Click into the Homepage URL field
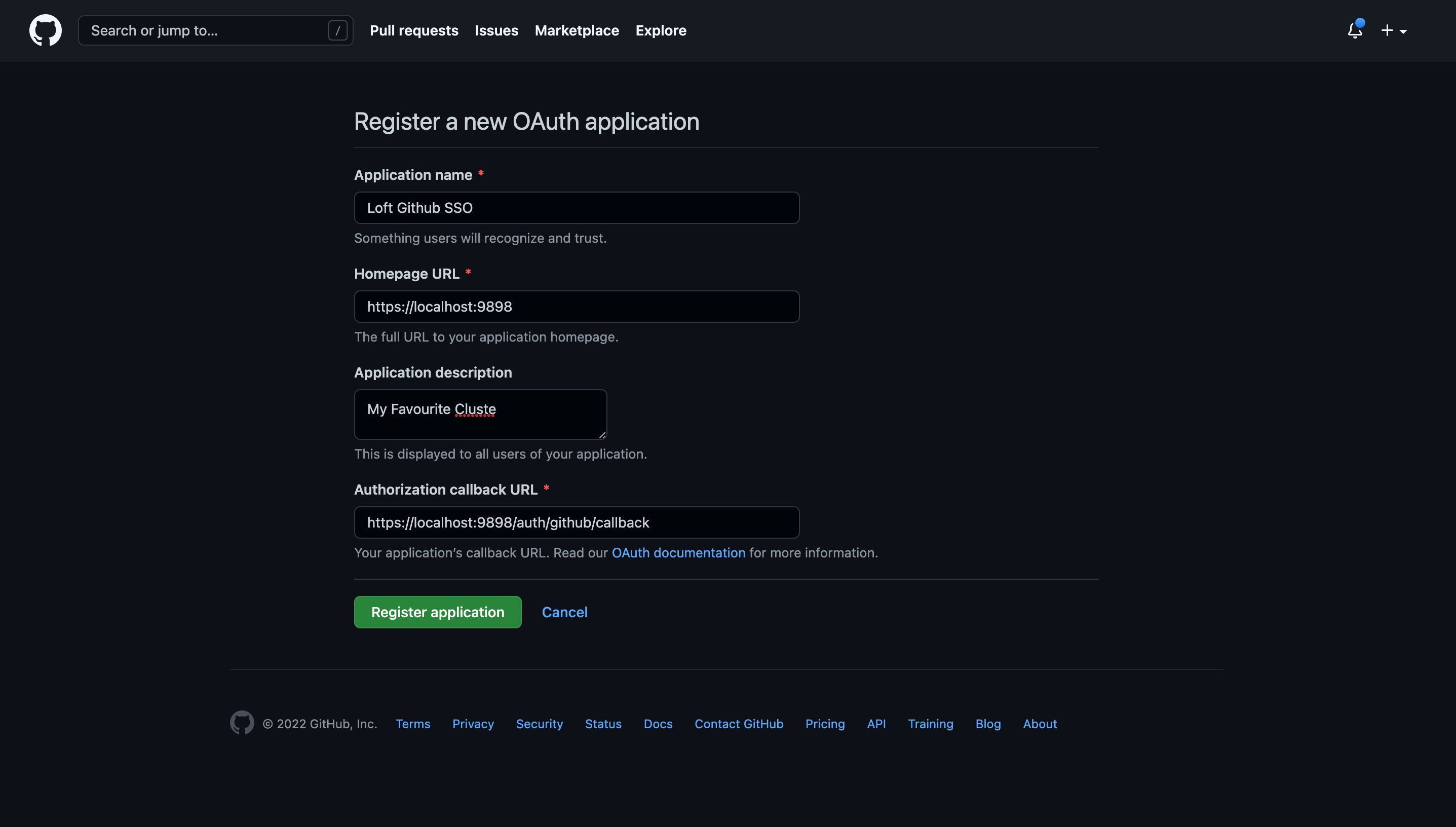This screenshot has width=1456, height=827. coord(577,306)
